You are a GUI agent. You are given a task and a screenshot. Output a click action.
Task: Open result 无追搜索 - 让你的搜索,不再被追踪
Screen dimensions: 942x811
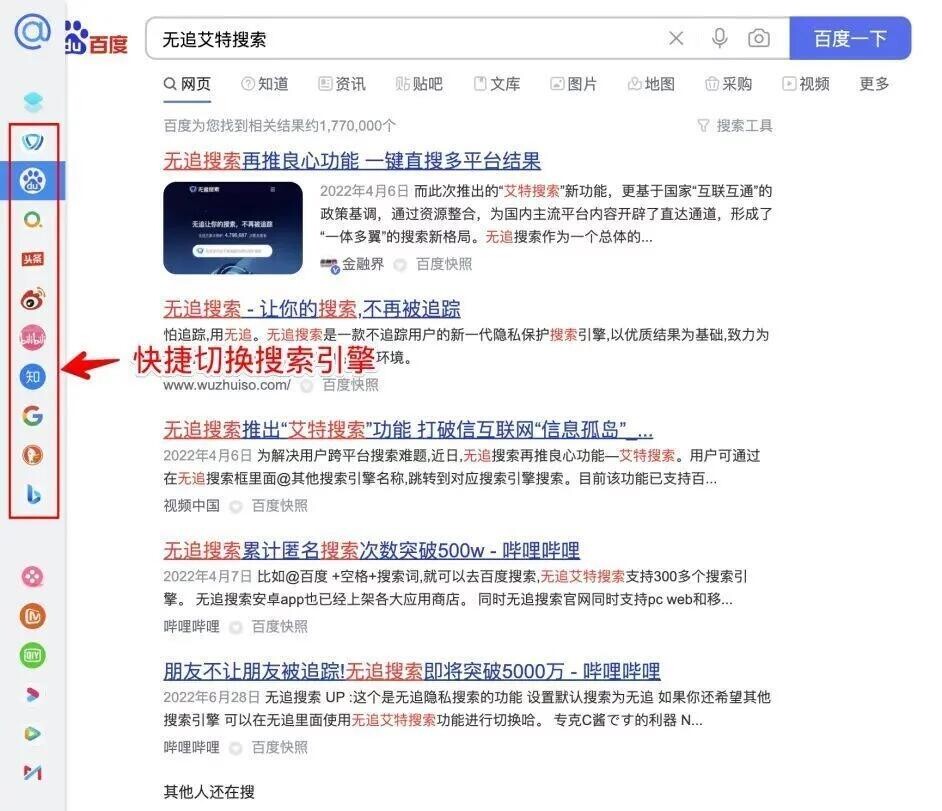[x=312, y=309]
